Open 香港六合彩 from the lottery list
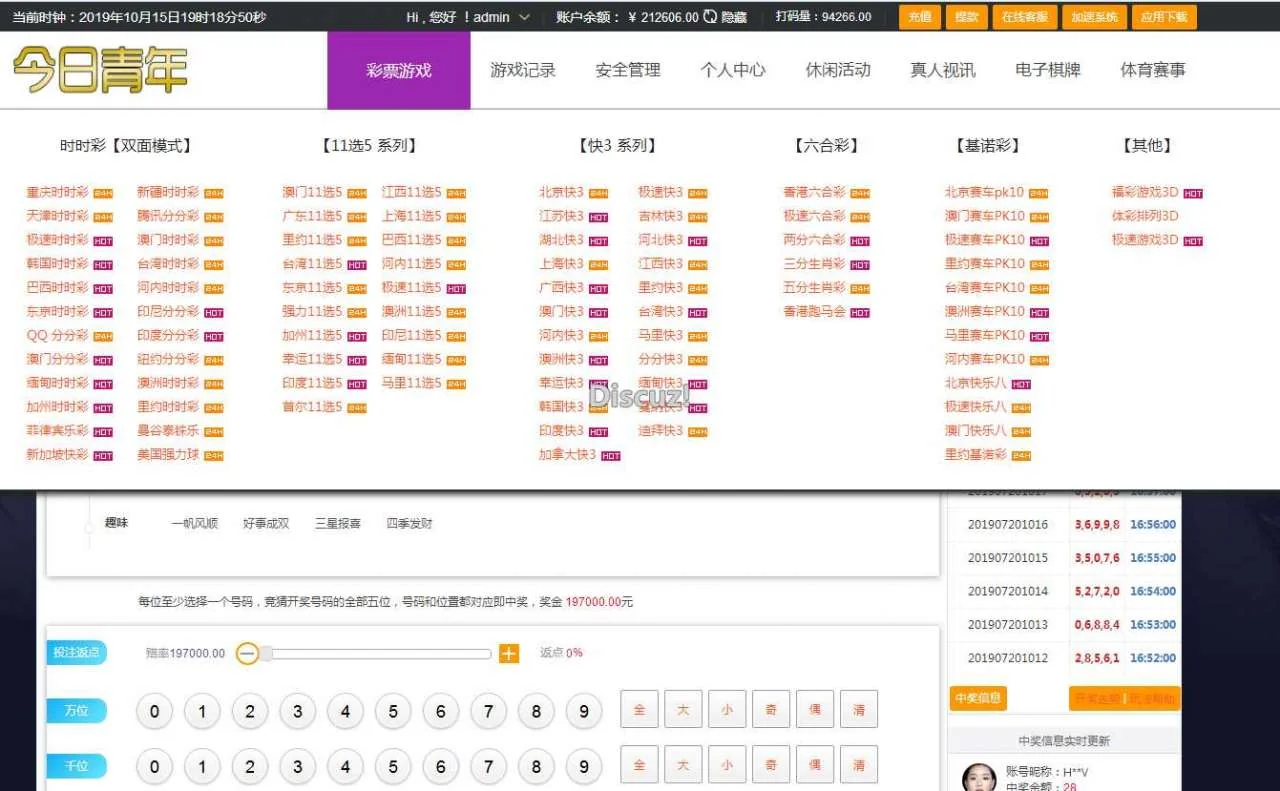This screenshot has width=1280, height=791. click(x=814, y=193)
